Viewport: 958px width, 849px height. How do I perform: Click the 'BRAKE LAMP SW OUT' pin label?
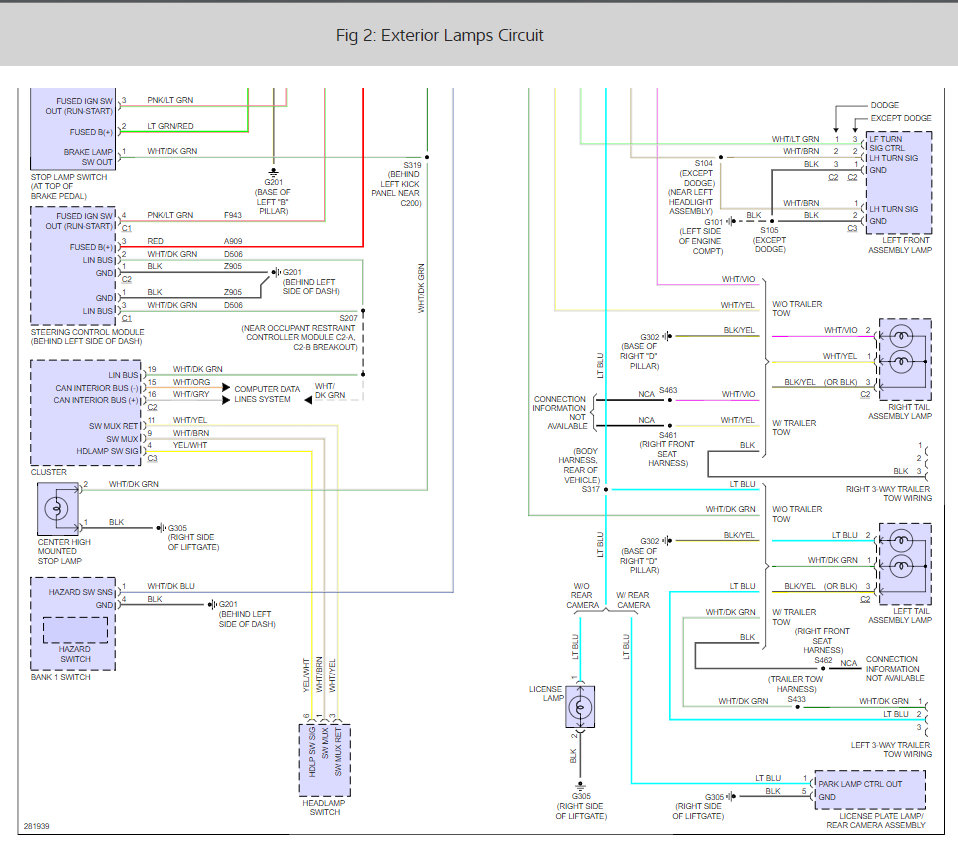(x=88, y=157)
